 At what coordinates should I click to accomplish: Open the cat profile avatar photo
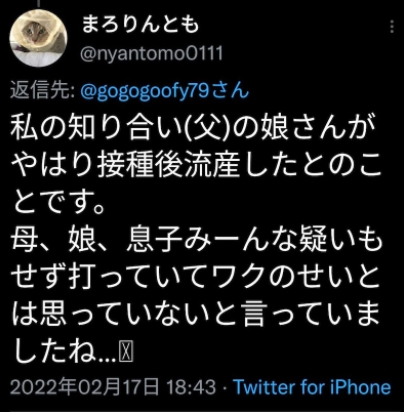point(38,38)
